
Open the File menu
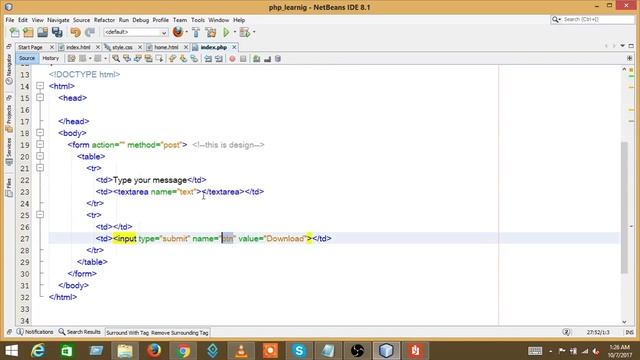coord(10,20)
